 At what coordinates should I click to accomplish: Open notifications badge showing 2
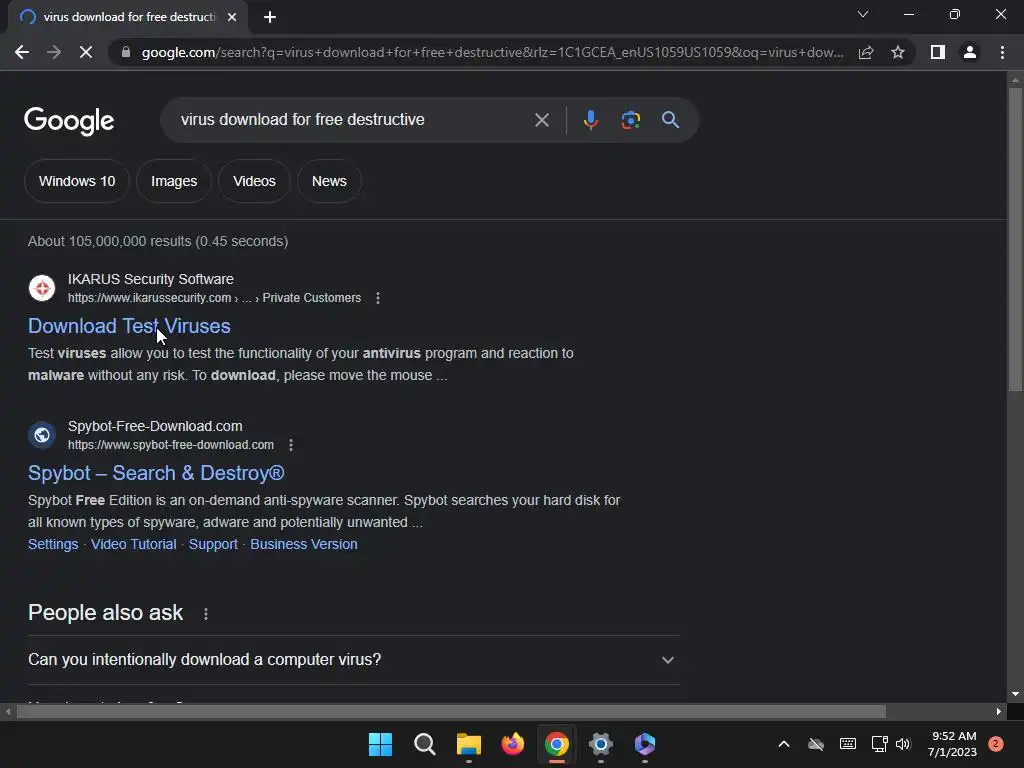pos(996,744)
